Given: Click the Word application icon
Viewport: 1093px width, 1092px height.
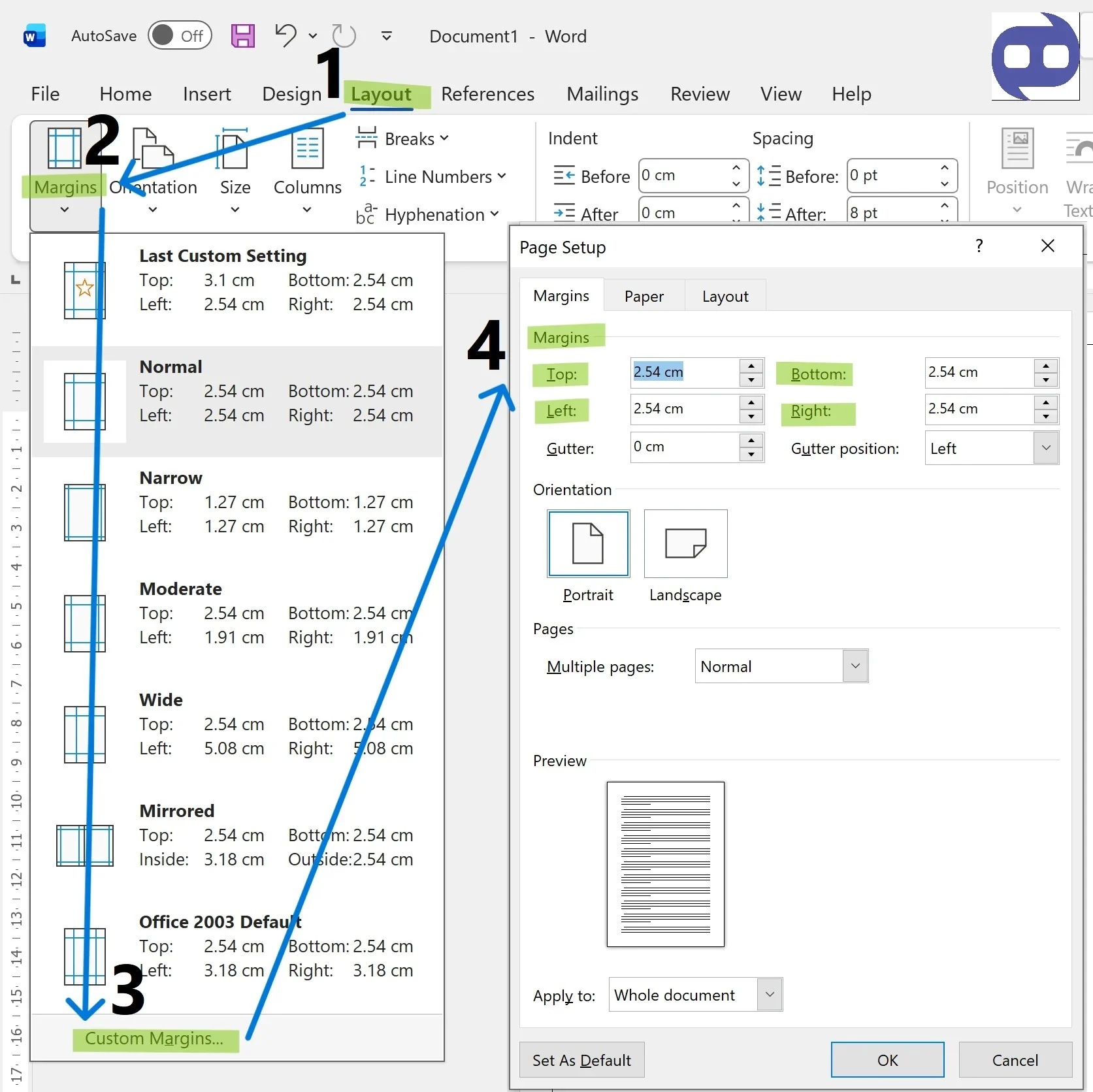Looking at the screenshot, I should [x=34, y=36].
